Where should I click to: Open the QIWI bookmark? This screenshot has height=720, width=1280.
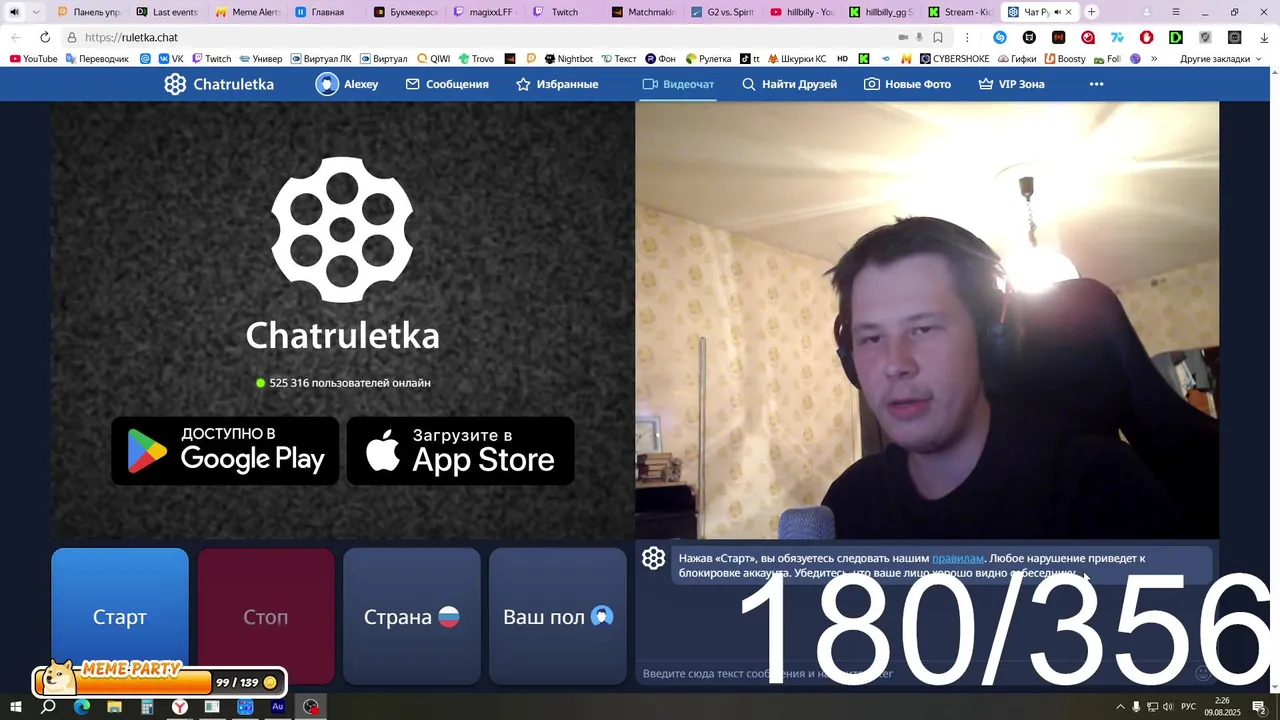pyautogui.click(x=433, y=59)
